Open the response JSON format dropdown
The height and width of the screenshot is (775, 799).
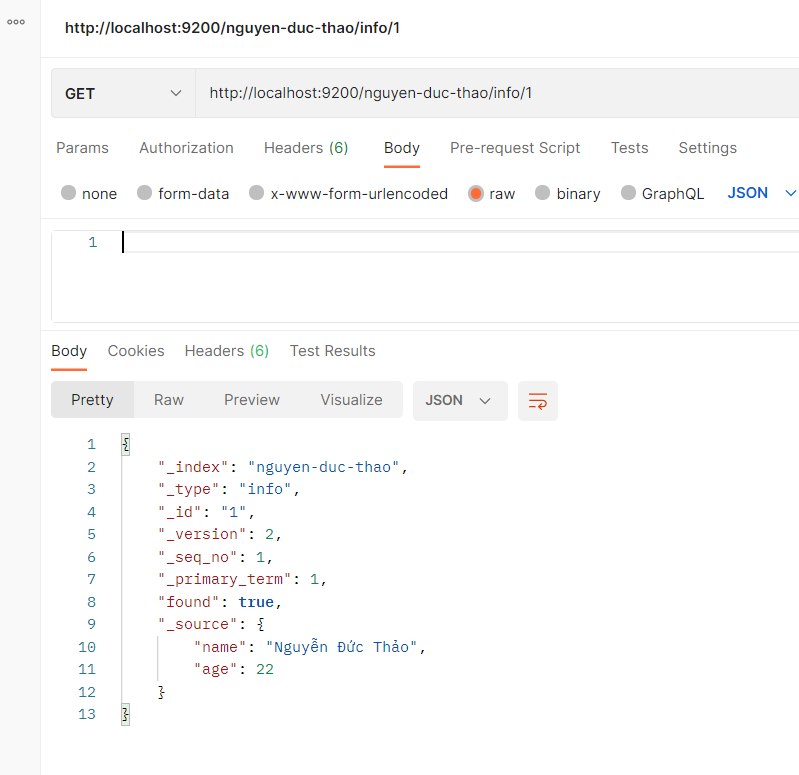[x=459, y=400]
